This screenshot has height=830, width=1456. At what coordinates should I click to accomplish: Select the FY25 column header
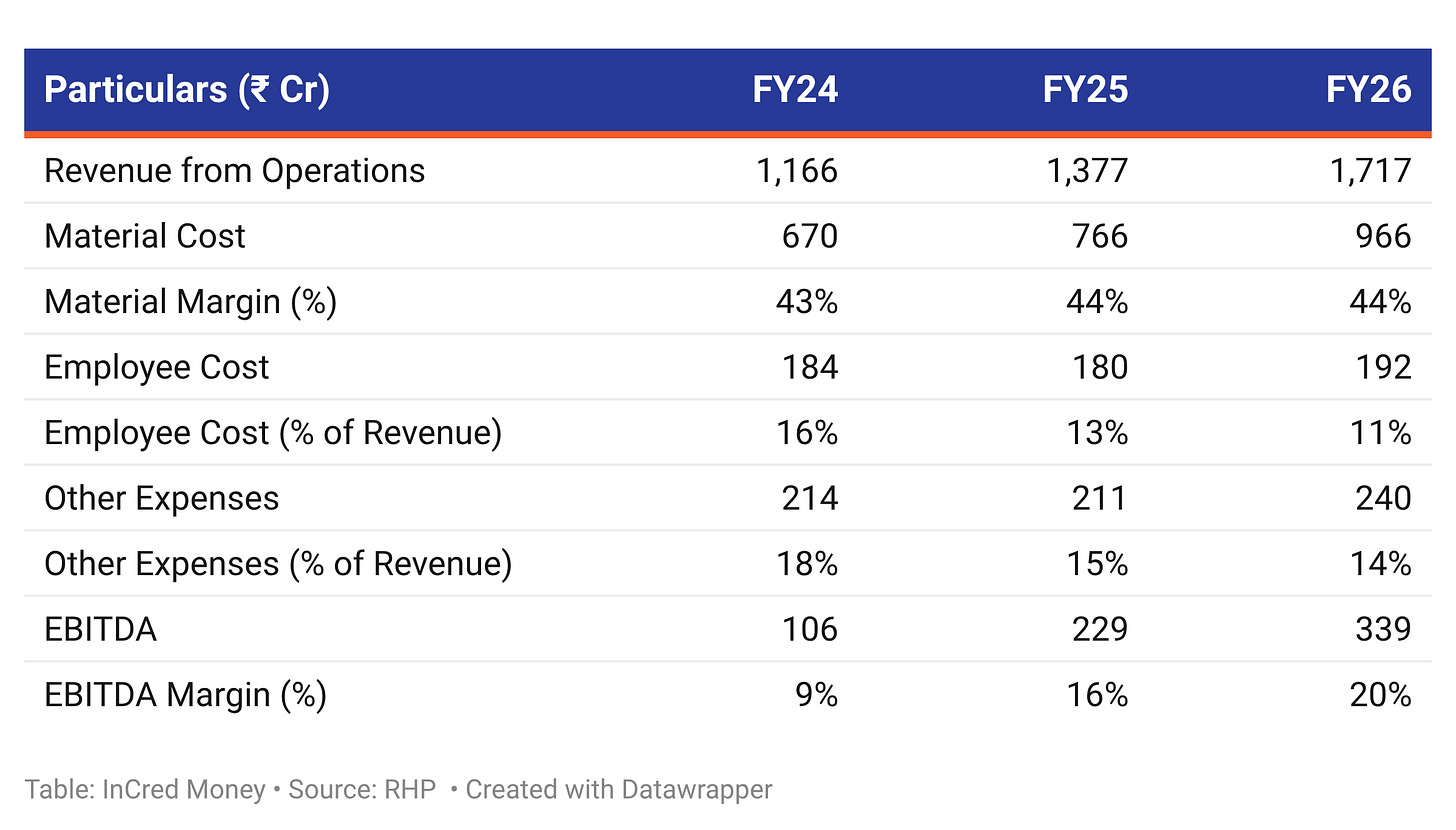[1085, 90]
